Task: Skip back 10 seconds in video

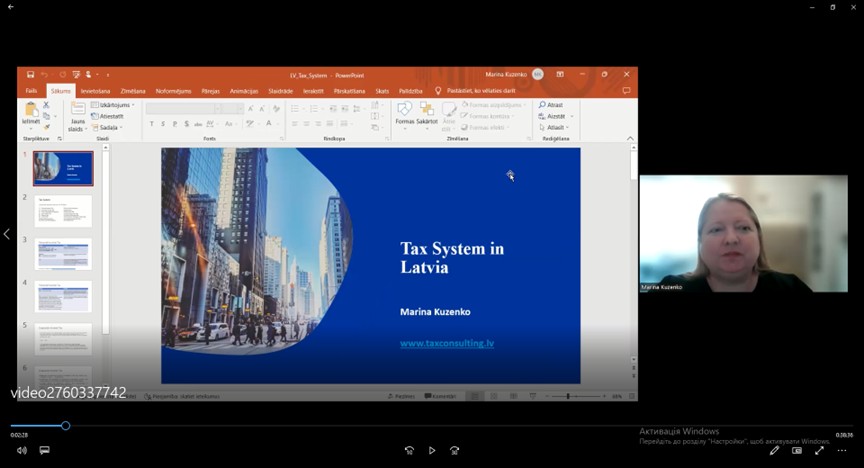Action: click(409, 451)
